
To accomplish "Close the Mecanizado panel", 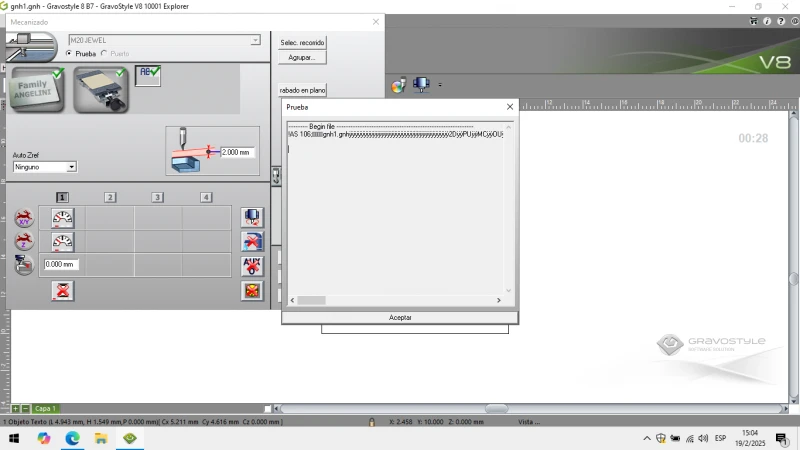I will pyautogui.click(x=376, y=22).
